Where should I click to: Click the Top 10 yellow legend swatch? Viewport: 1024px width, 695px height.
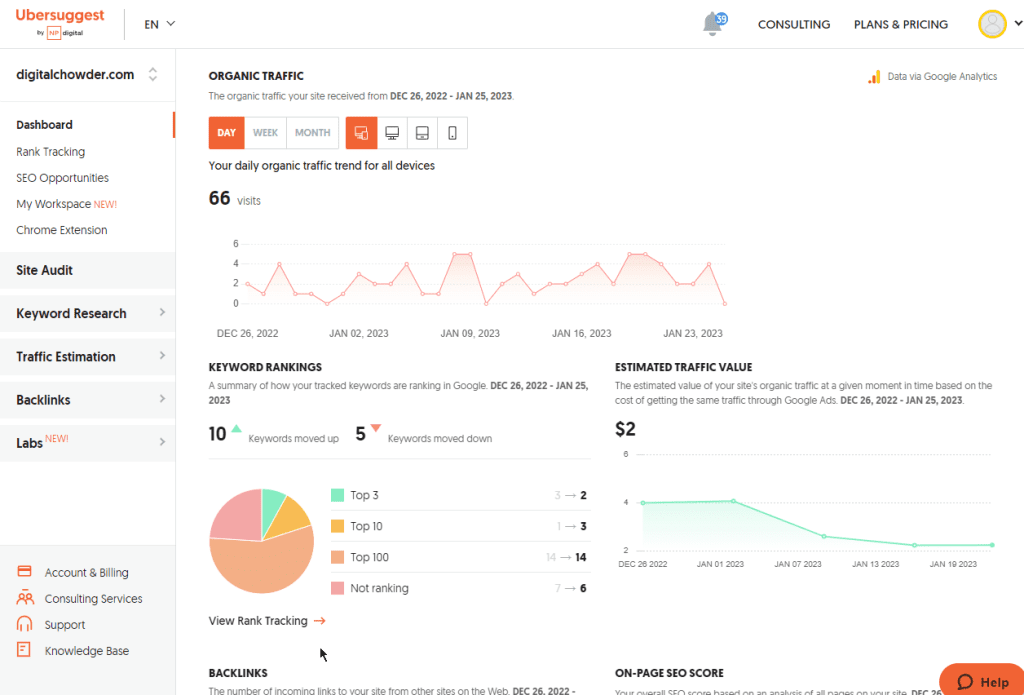click(x=338, y=526)
